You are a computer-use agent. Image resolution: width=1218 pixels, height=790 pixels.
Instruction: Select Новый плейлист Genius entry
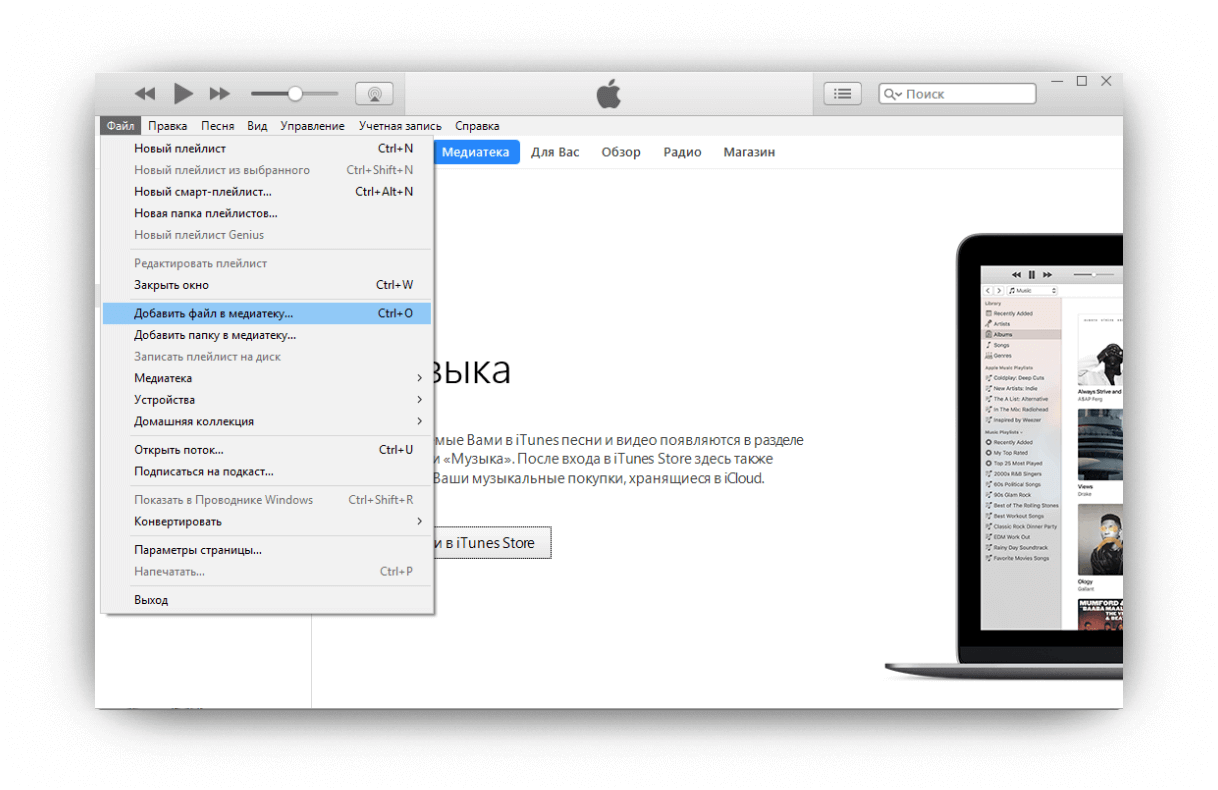pos(267,235)
